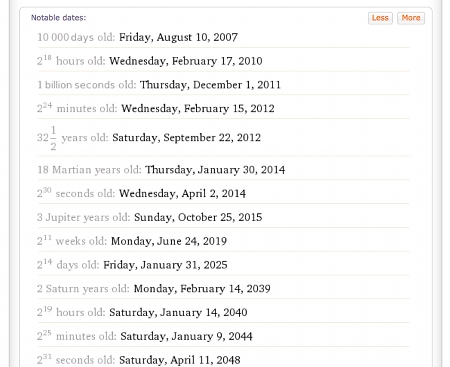Click date Wednesday, February 15, 2012
The width and height of the screenshot is (450, 367).
pyautogui.click(x=198, y=108)
